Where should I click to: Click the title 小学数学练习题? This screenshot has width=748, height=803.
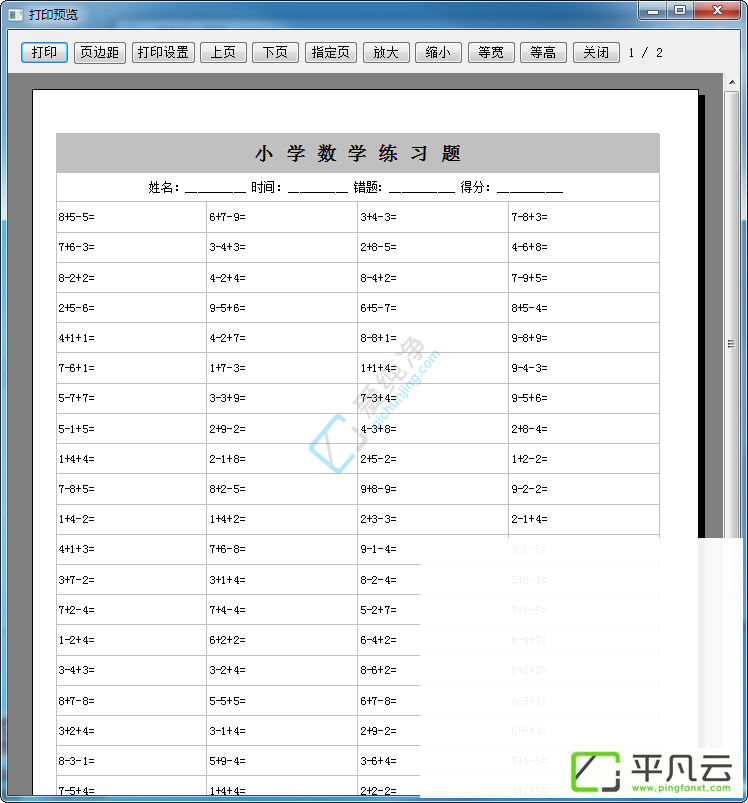point(358,153)
